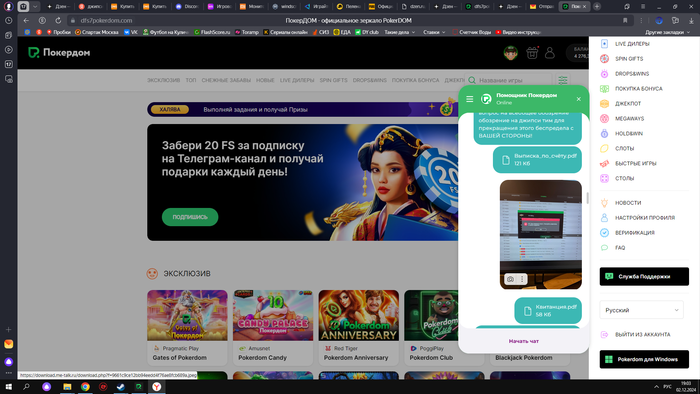This screenshot has height=394, width=700.
Task: Click the gift basket icon in header
Action: pos(532,53)
